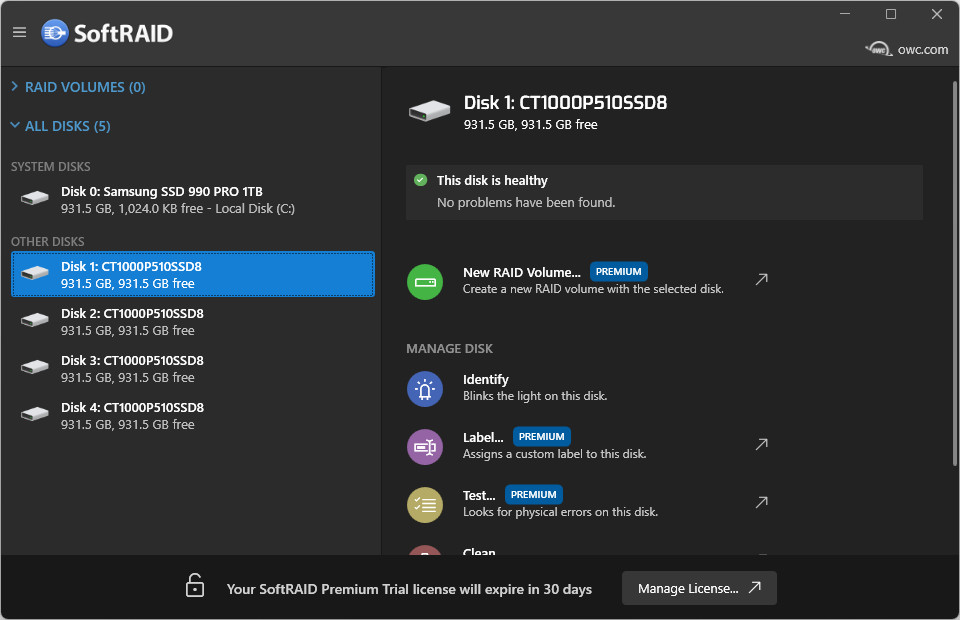Click the arrow beside Test
The height and width of the screenshot is (620, 960).
(x=762, y=502)
